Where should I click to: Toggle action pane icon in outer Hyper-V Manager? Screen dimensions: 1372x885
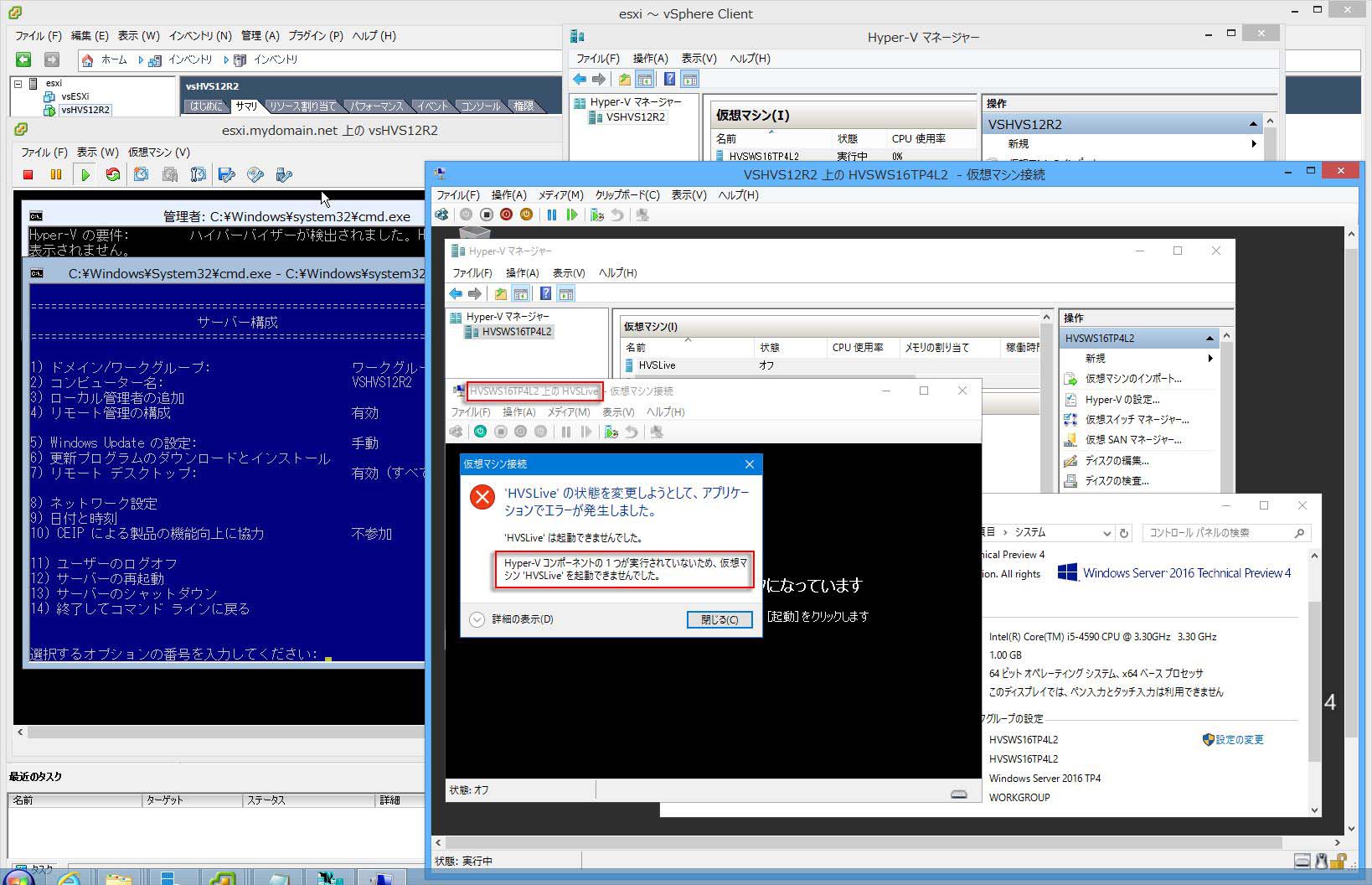(x=689, y=80)
